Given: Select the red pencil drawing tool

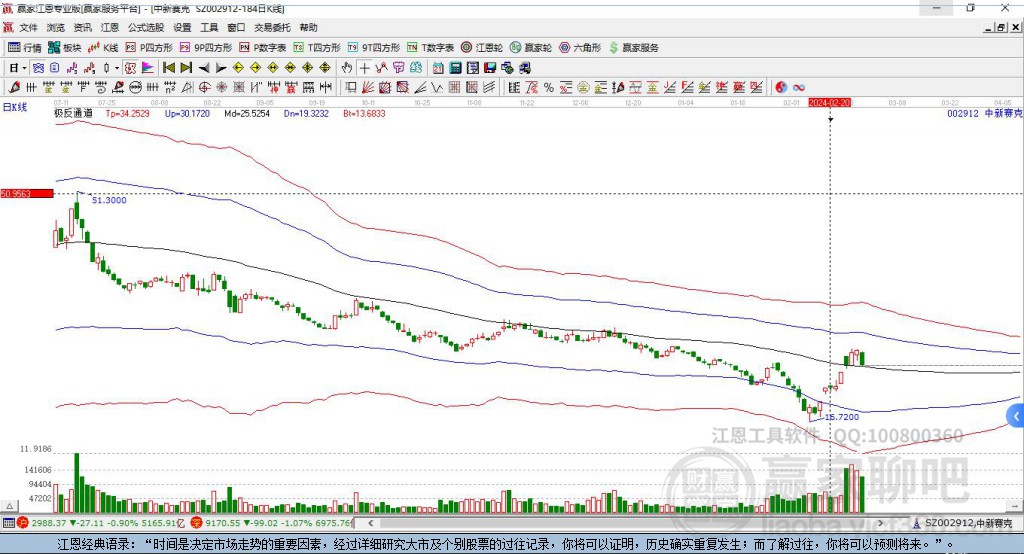Looking at the screenshot, I should tap(14, 88).
